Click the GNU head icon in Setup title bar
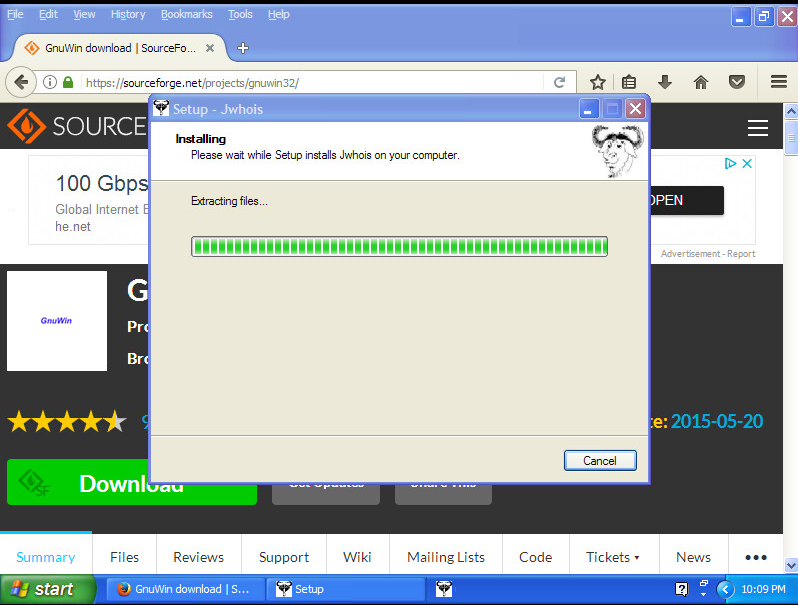Viewport: 798px width, 605px height. (x=161, y=108)
